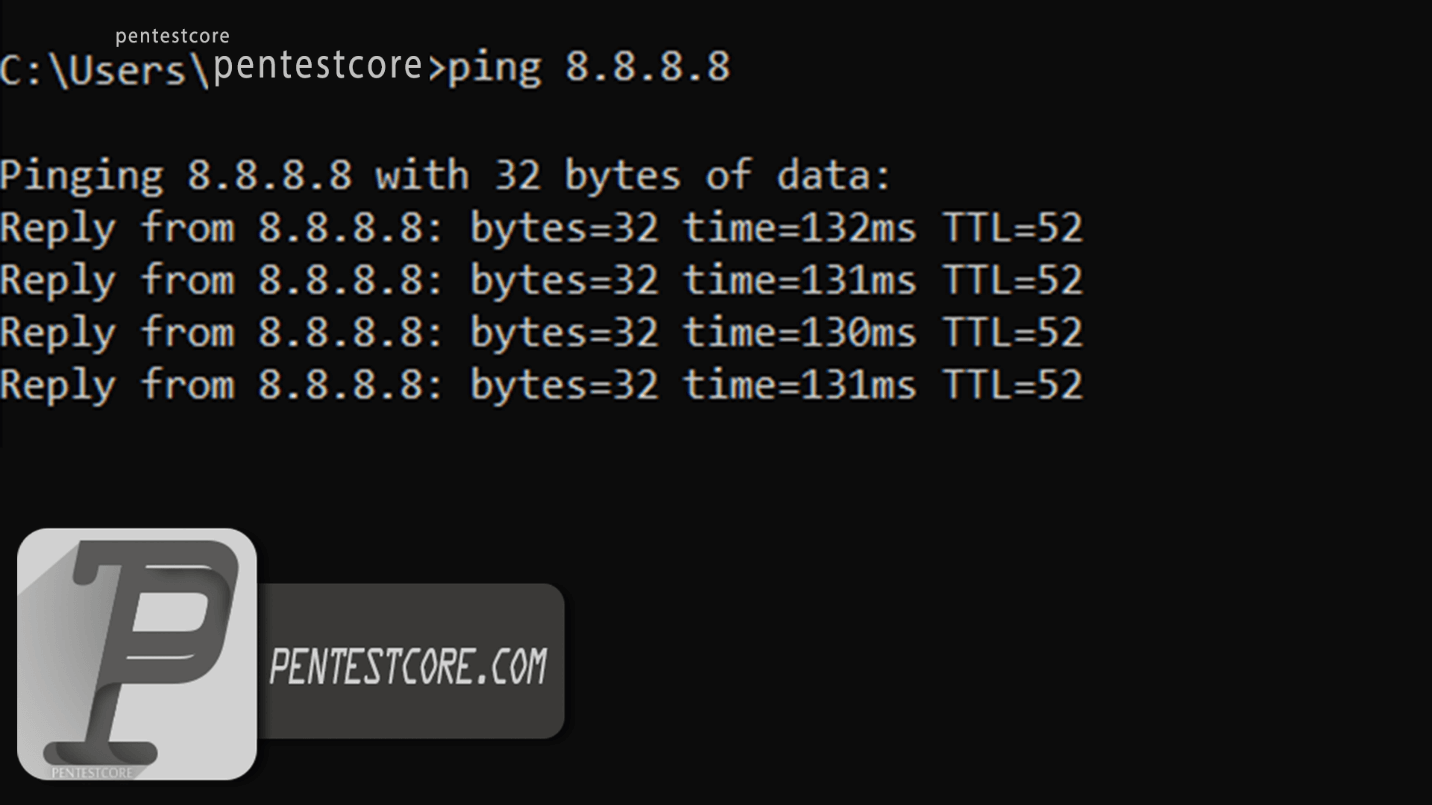Click the large pentestcore username in prompt
Image resolution: width=1432 pixels, height=805 pixels.
coord(318,65)
